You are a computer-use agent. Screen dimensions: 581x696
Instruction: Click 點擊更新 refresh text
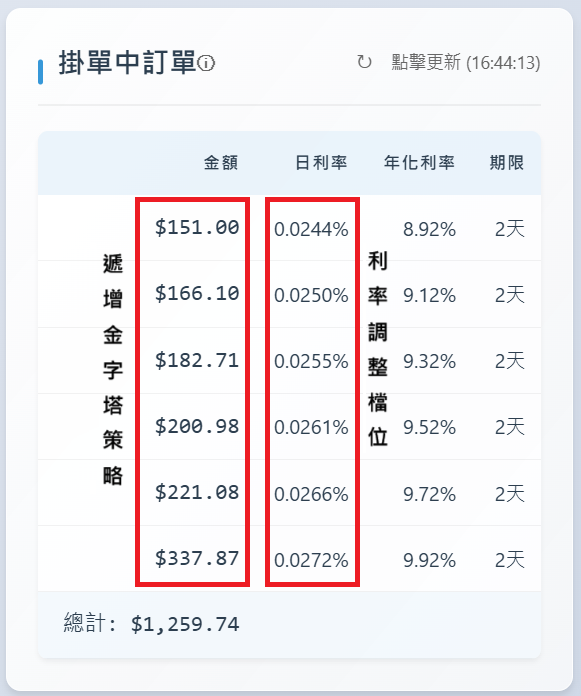pos(466,62)
